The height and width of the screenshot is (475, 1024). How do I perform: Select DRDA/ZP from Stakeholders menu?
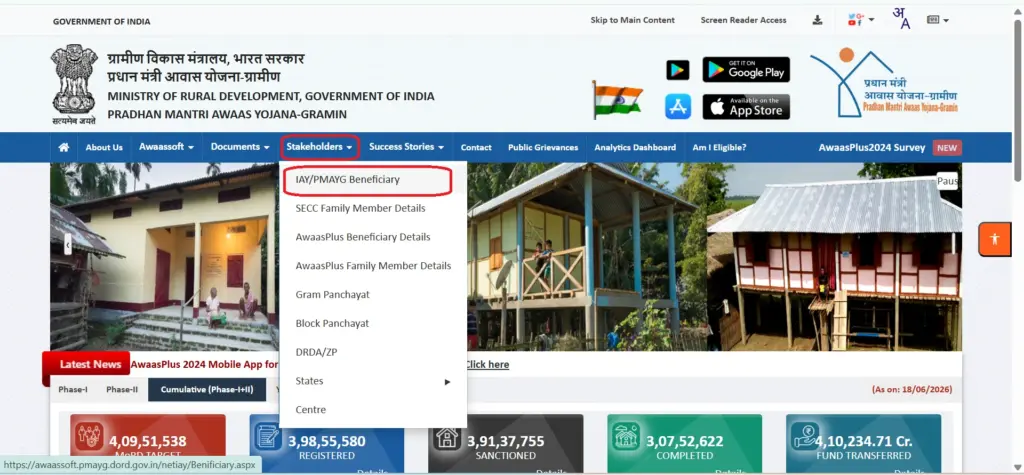(373, 352)
